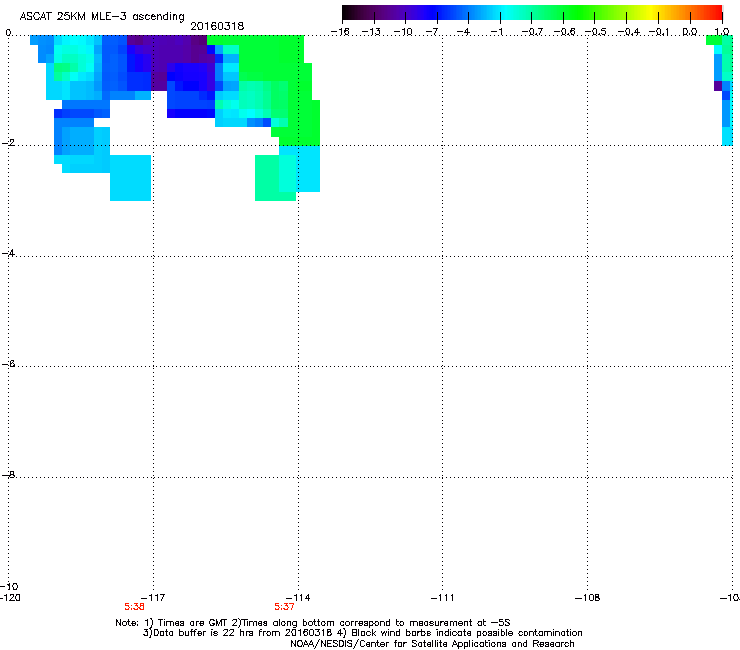Click the red 5:38 time label
The image size is (740, 650).
click(x=135, y=607)
